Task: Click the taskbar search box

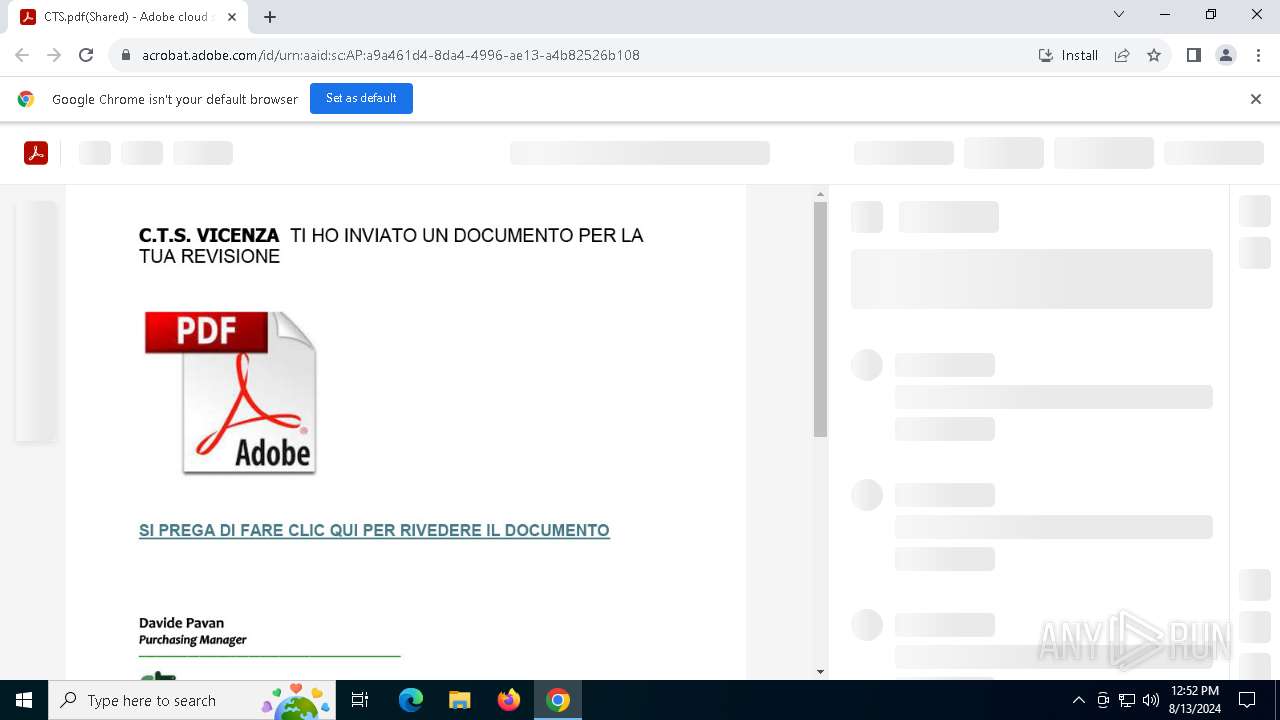Action: (x=192, y=700)
